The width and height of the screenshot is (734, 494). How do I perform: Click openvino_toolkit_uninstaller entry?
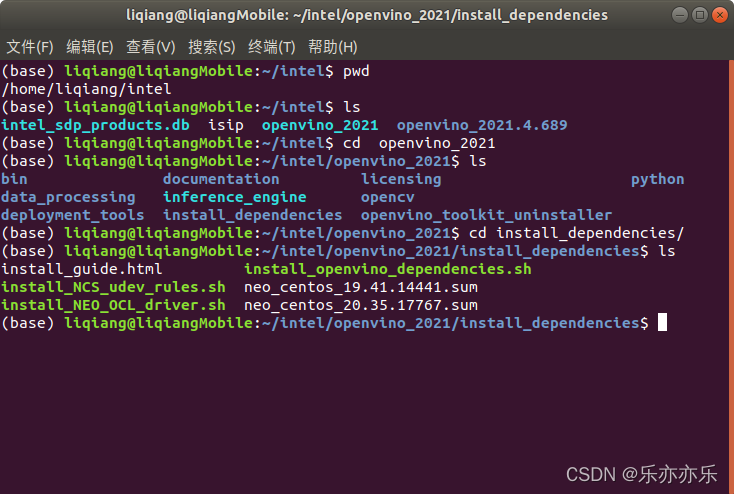486,215
